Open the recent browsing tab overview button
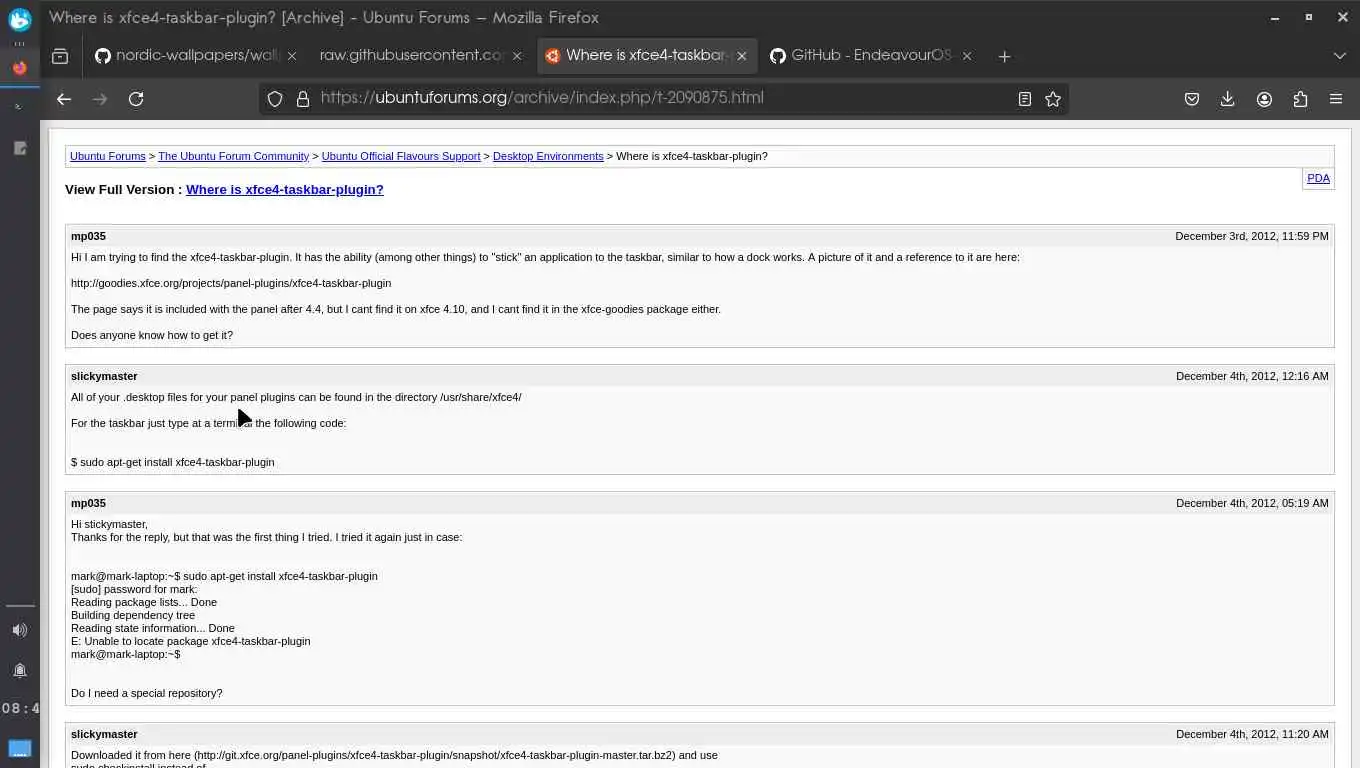The width and height of the screenshot is (1360, 768). click(x=60, y=56)
